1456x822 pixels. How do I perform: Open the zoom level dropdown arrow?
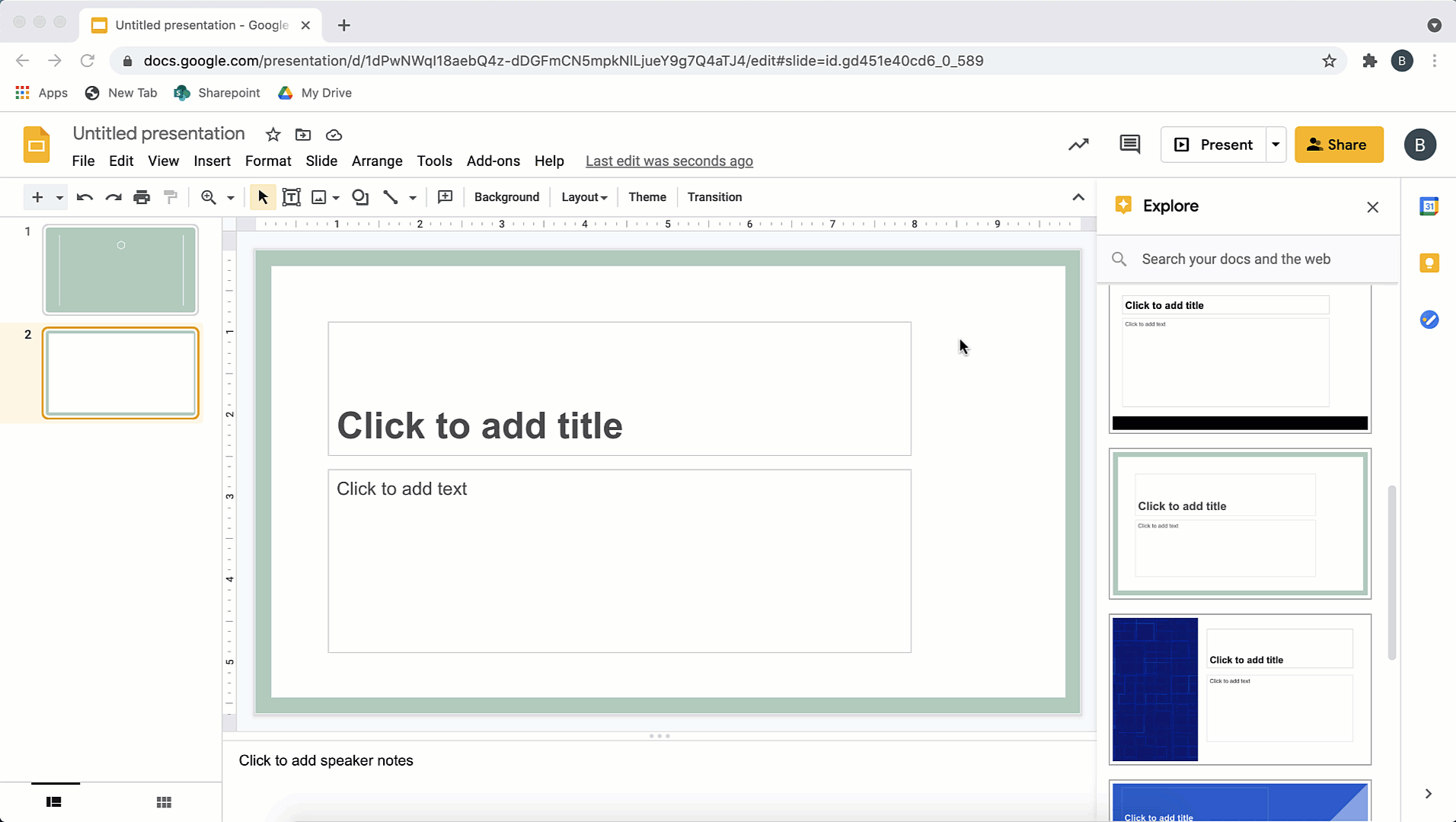click(x=231, y=198)
